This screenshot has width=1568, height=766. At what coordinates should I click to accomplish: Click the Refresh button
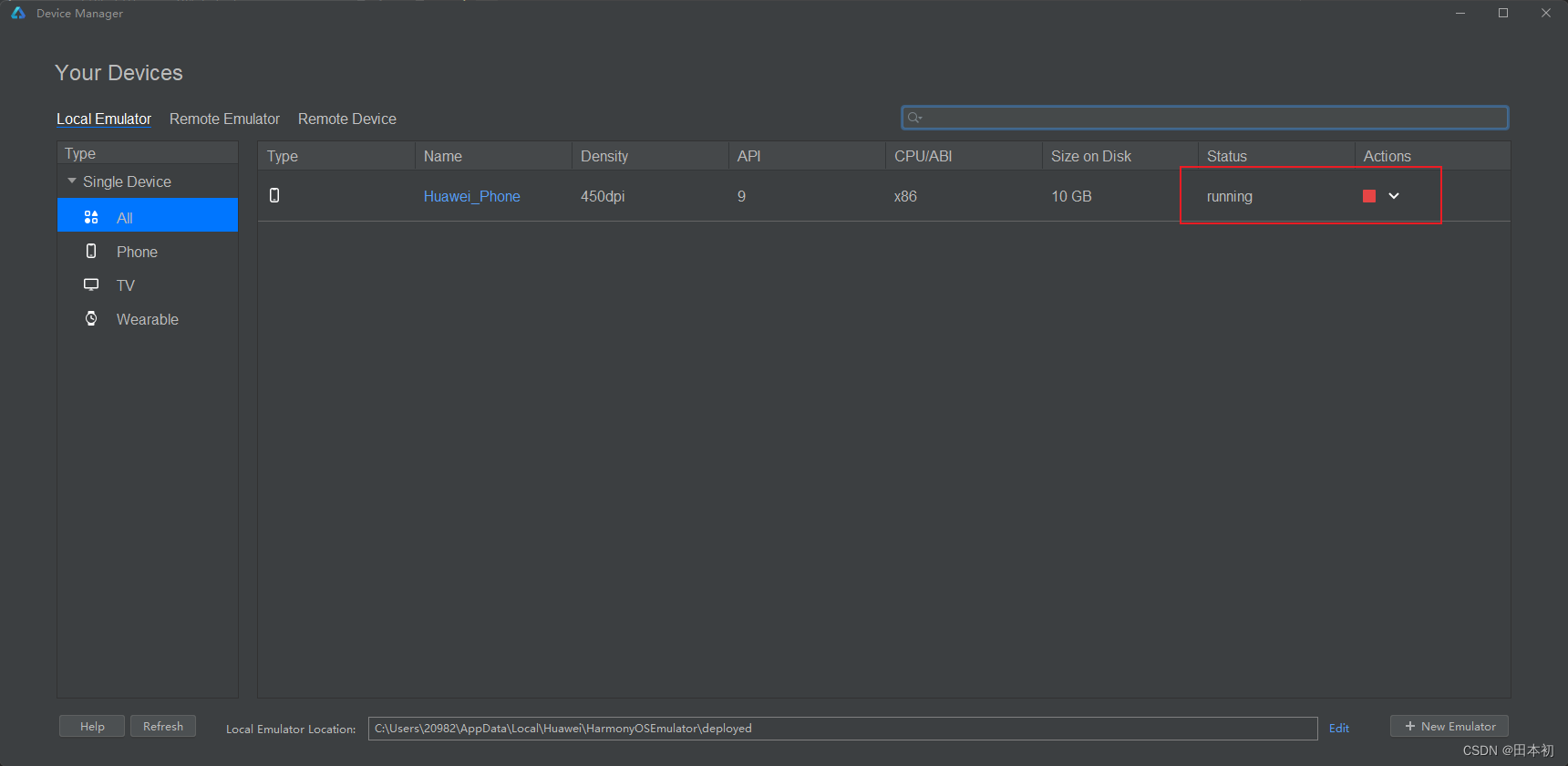coord(163,726)
